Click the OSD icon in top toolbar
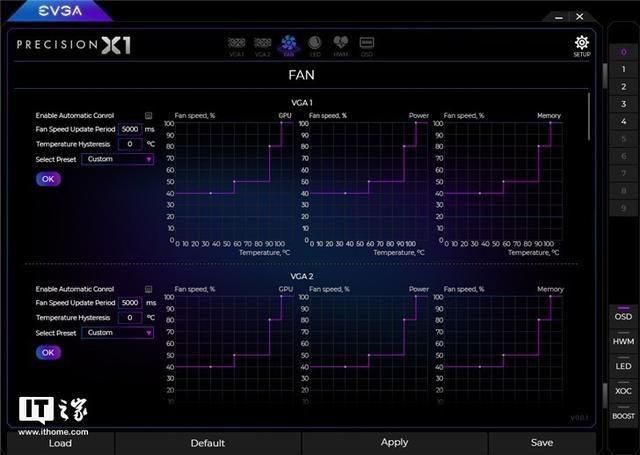This screenshot has width=640, height=455. (367, 44)
